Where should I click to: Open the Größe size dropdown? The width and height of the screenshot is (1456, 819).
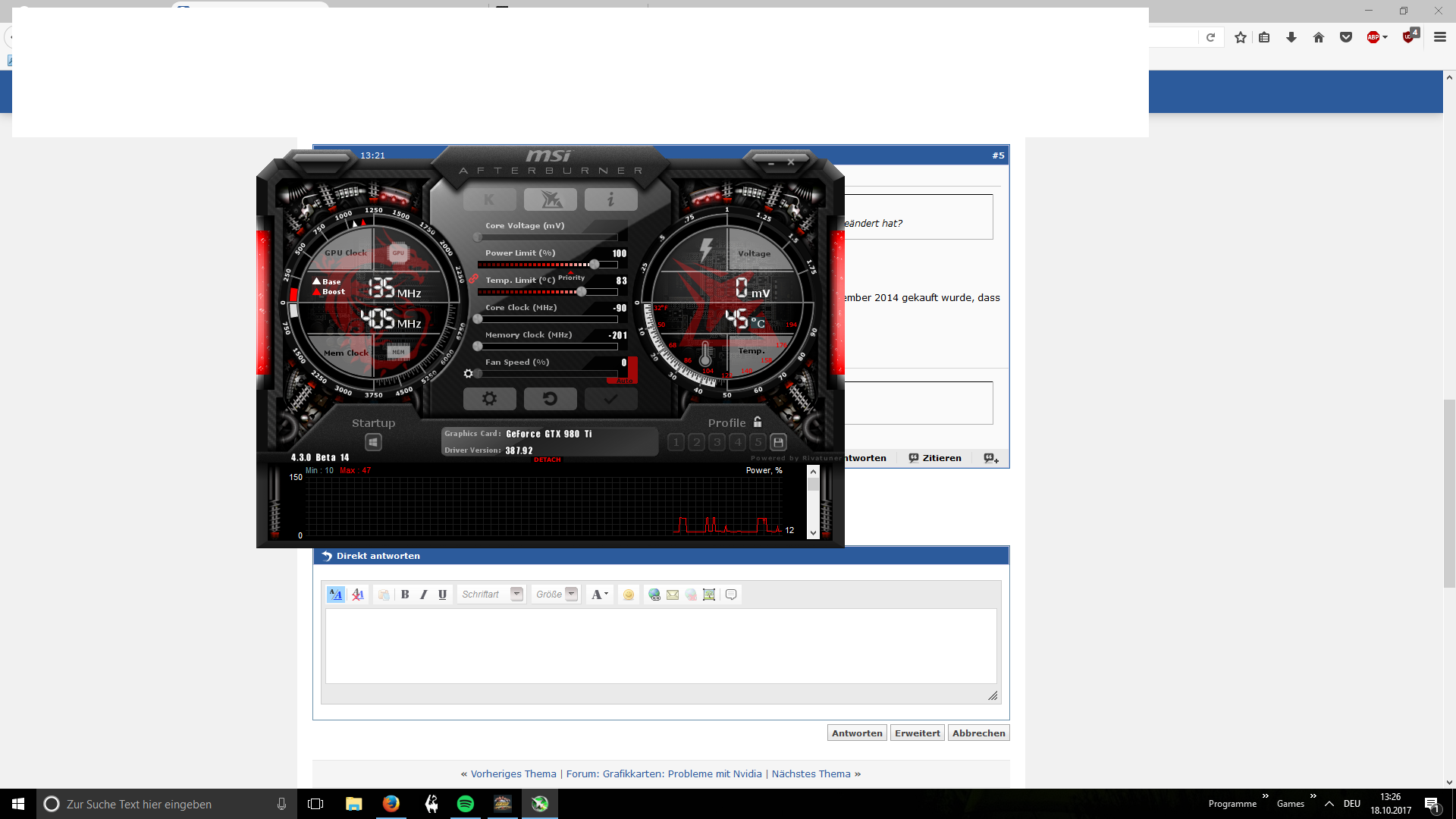click(572, 595)
